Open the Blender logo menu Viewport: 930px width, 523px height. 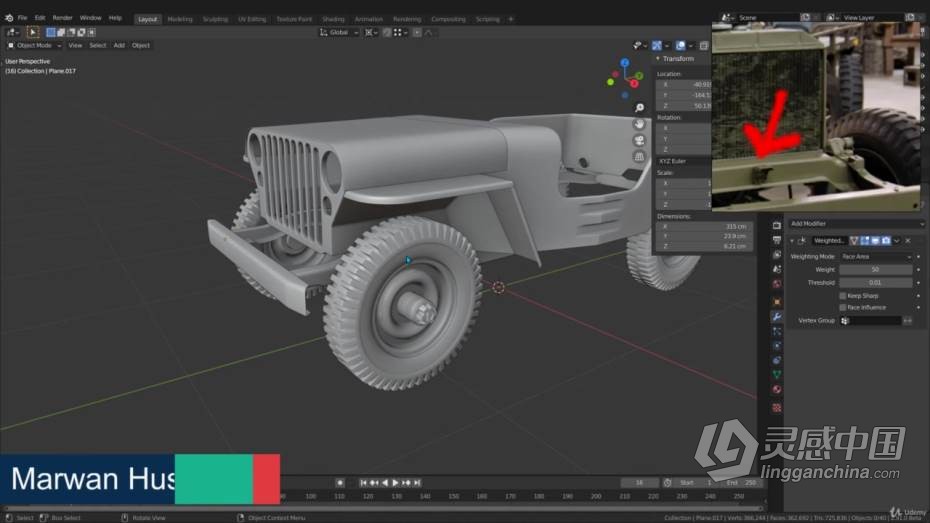point(9,18)
